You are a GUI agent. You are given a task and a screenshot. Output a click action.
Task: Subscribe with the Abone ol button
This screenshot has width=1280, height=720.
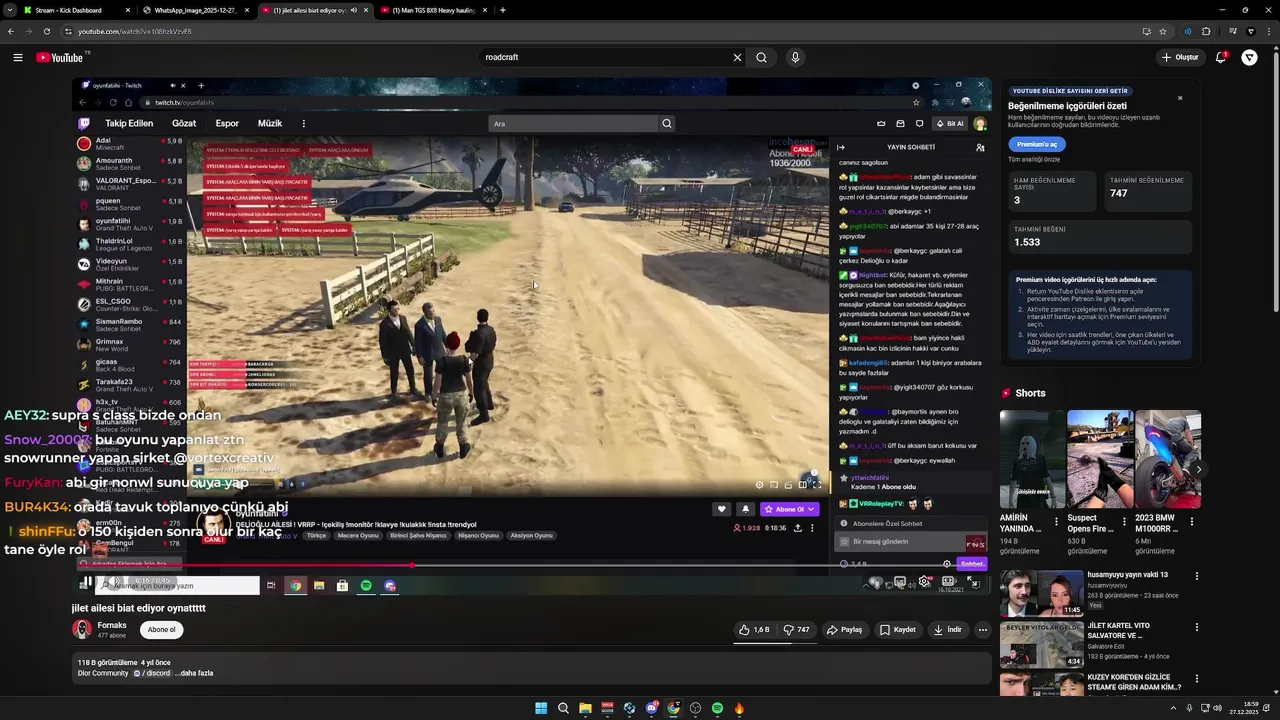click(x=161, y=630)
